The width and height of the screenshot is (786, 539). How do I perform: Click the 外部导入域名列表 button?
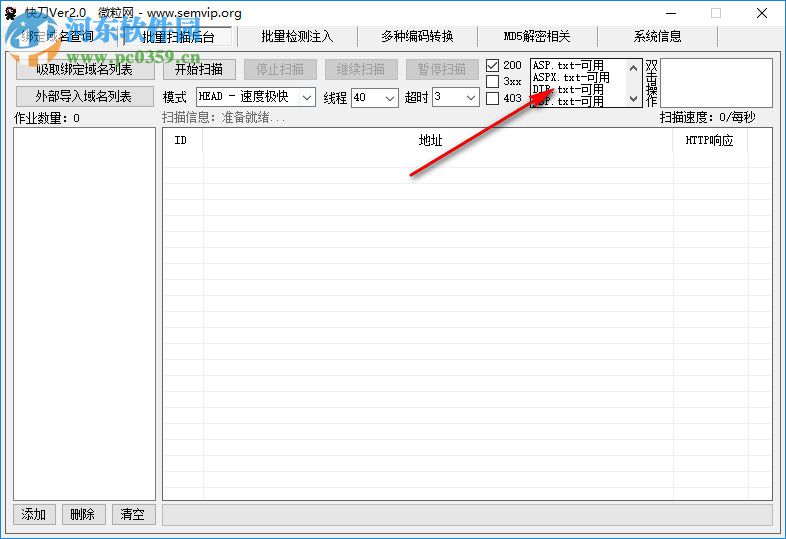coord(85,96)
